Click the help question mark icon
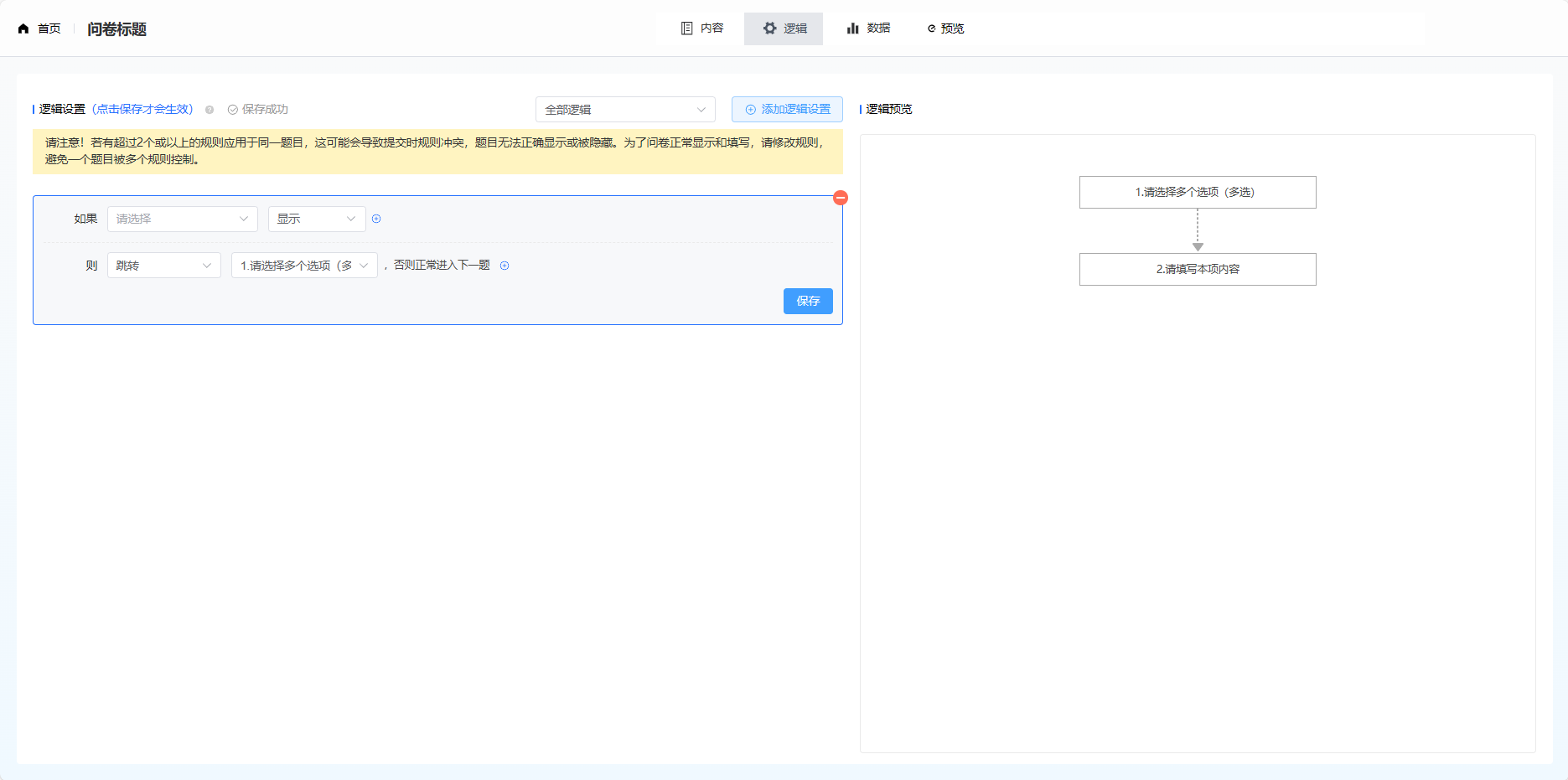Image resolution: width=1568 pixels, height=780 pixels. click(x=210, y=110)
